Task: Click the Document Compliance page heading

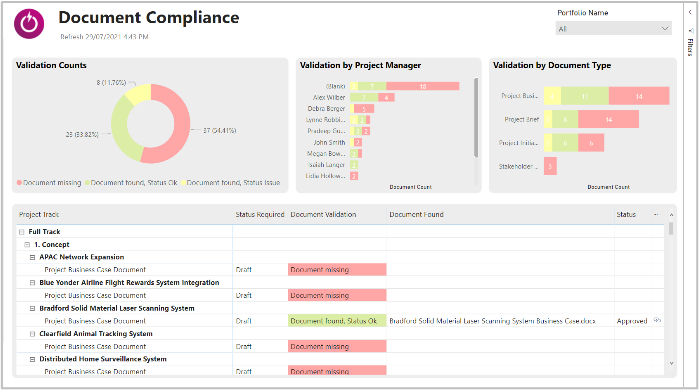Action: click(149, 17)
